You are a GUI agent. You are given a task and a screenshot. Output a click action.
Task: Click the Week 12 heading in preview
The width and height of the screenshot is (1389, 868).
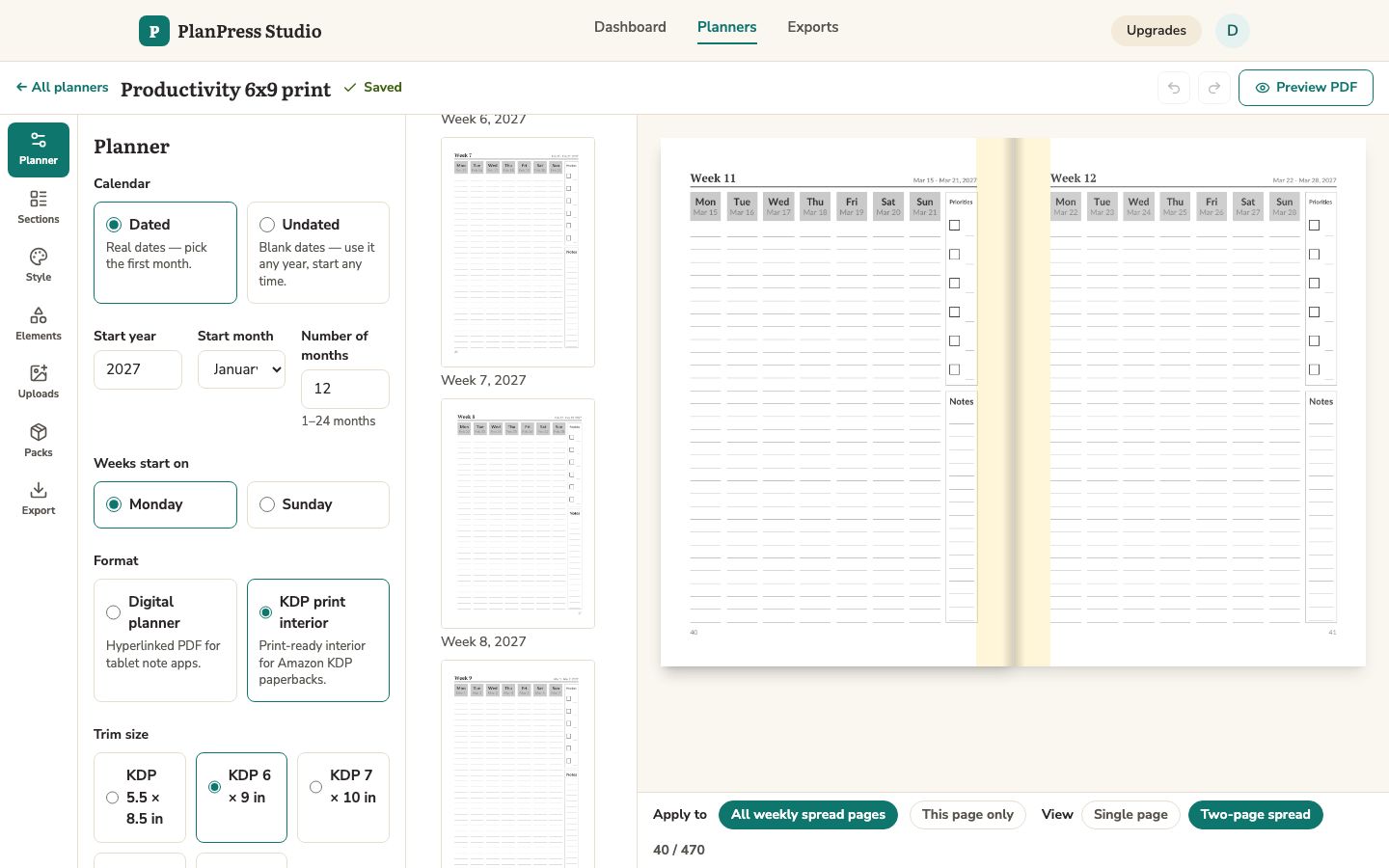click(x=1074, y=178)
